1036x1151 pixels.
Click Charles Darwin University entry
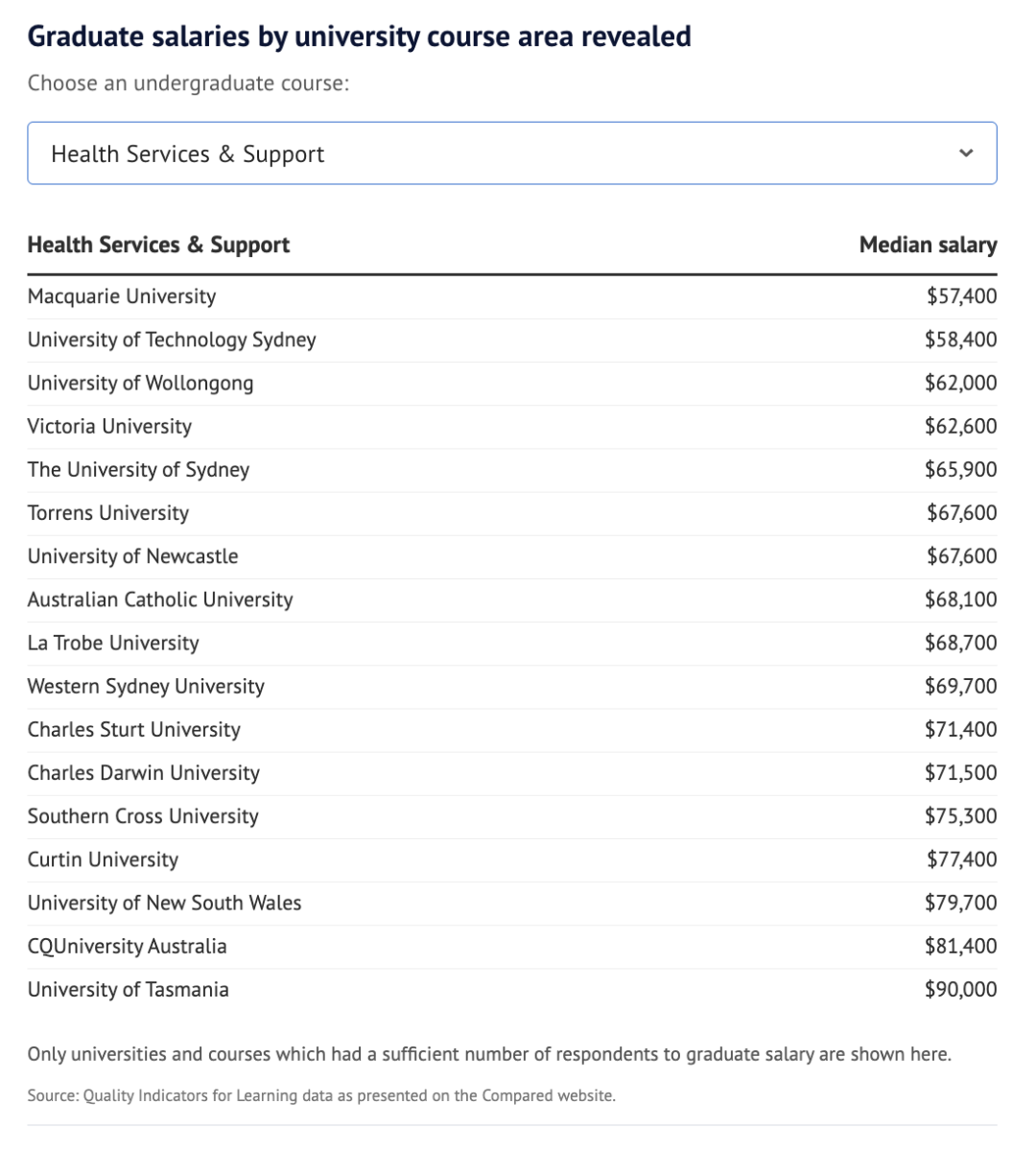144,773
